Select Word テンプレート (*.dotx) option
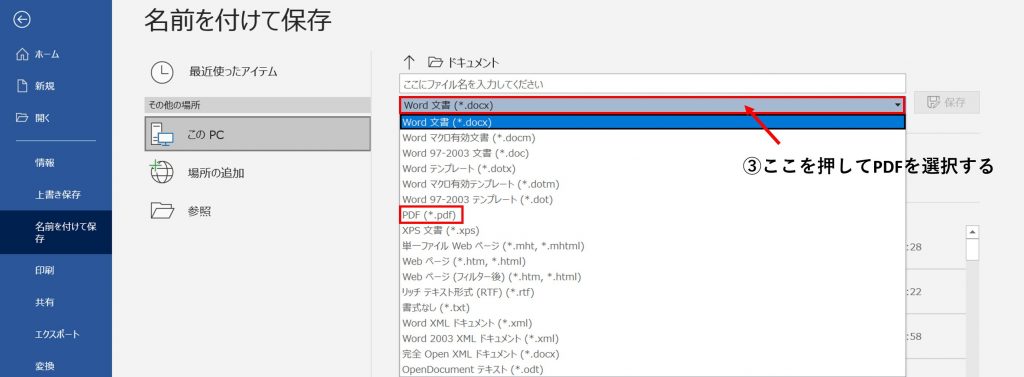 point(652,169)
